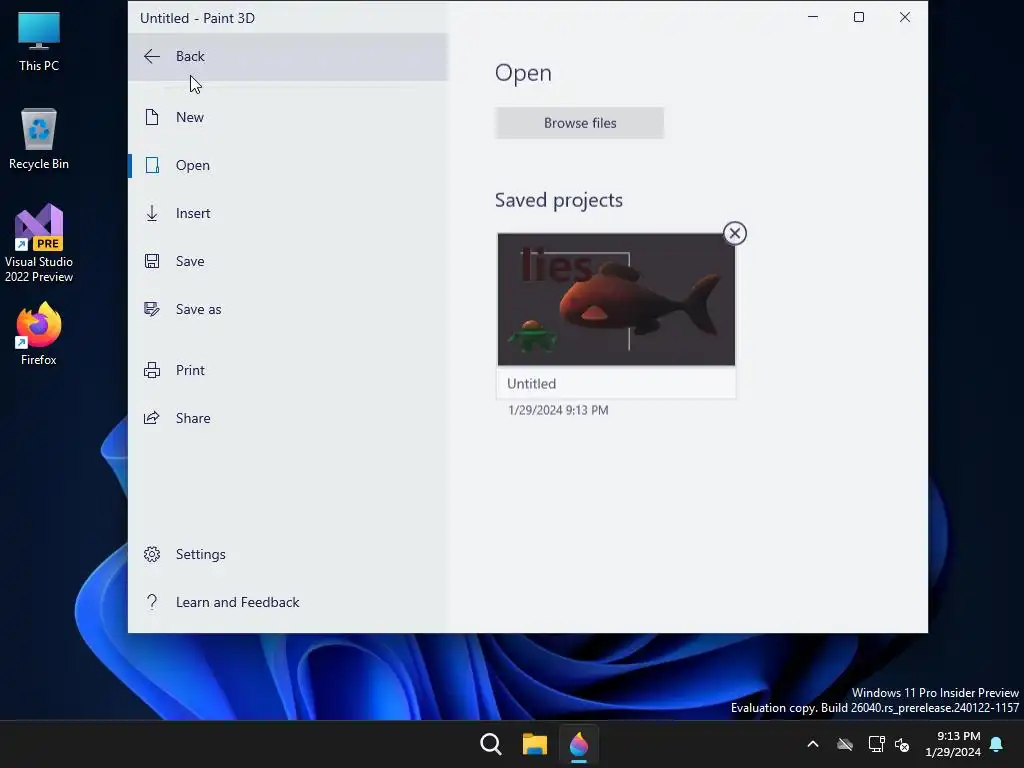Click the Settings gear icon

click(x=152, y=554)
